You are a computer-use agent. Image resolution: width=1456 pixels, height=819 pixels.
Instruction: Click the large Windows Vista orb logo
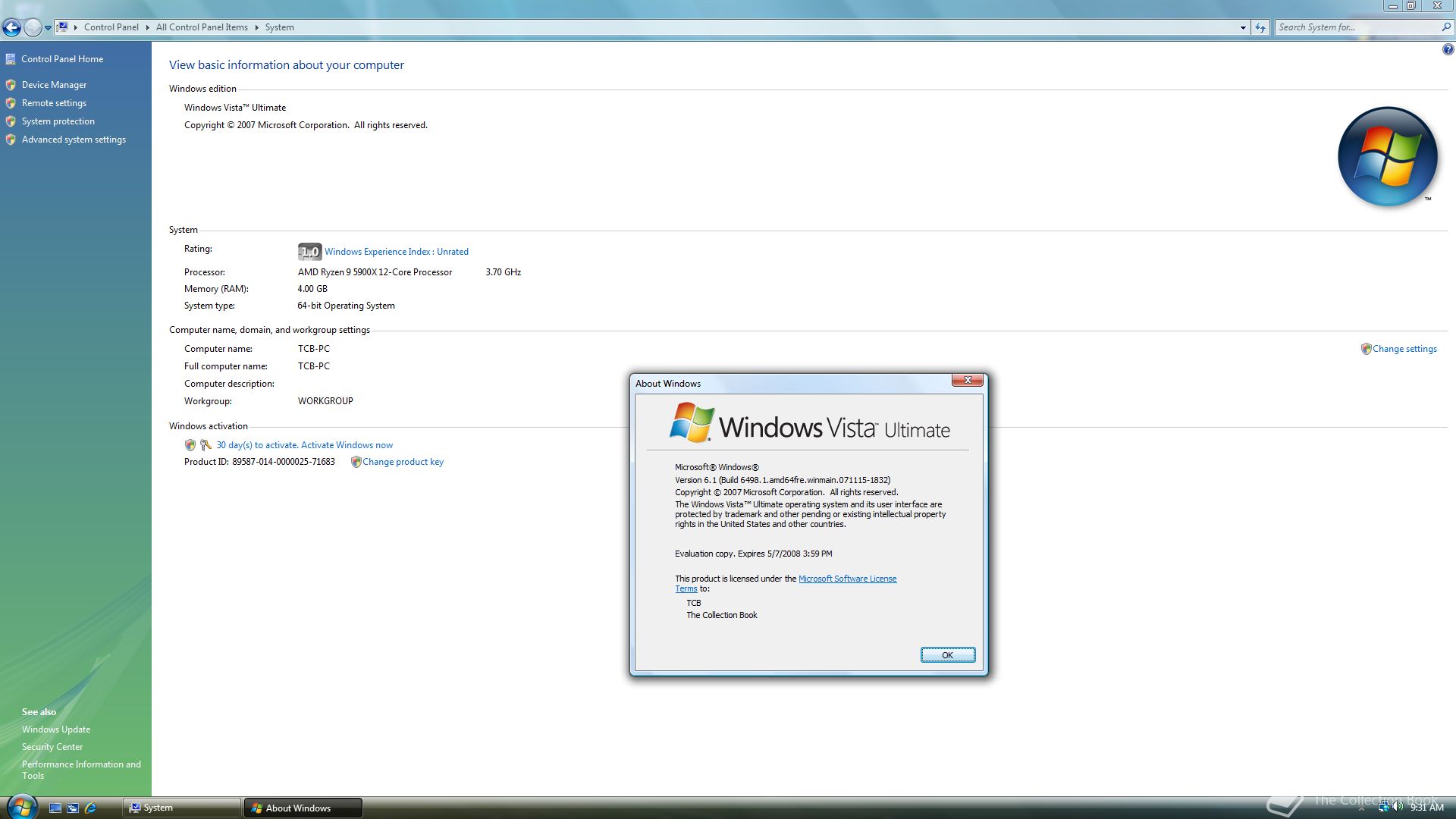(x=1388, y=156)
